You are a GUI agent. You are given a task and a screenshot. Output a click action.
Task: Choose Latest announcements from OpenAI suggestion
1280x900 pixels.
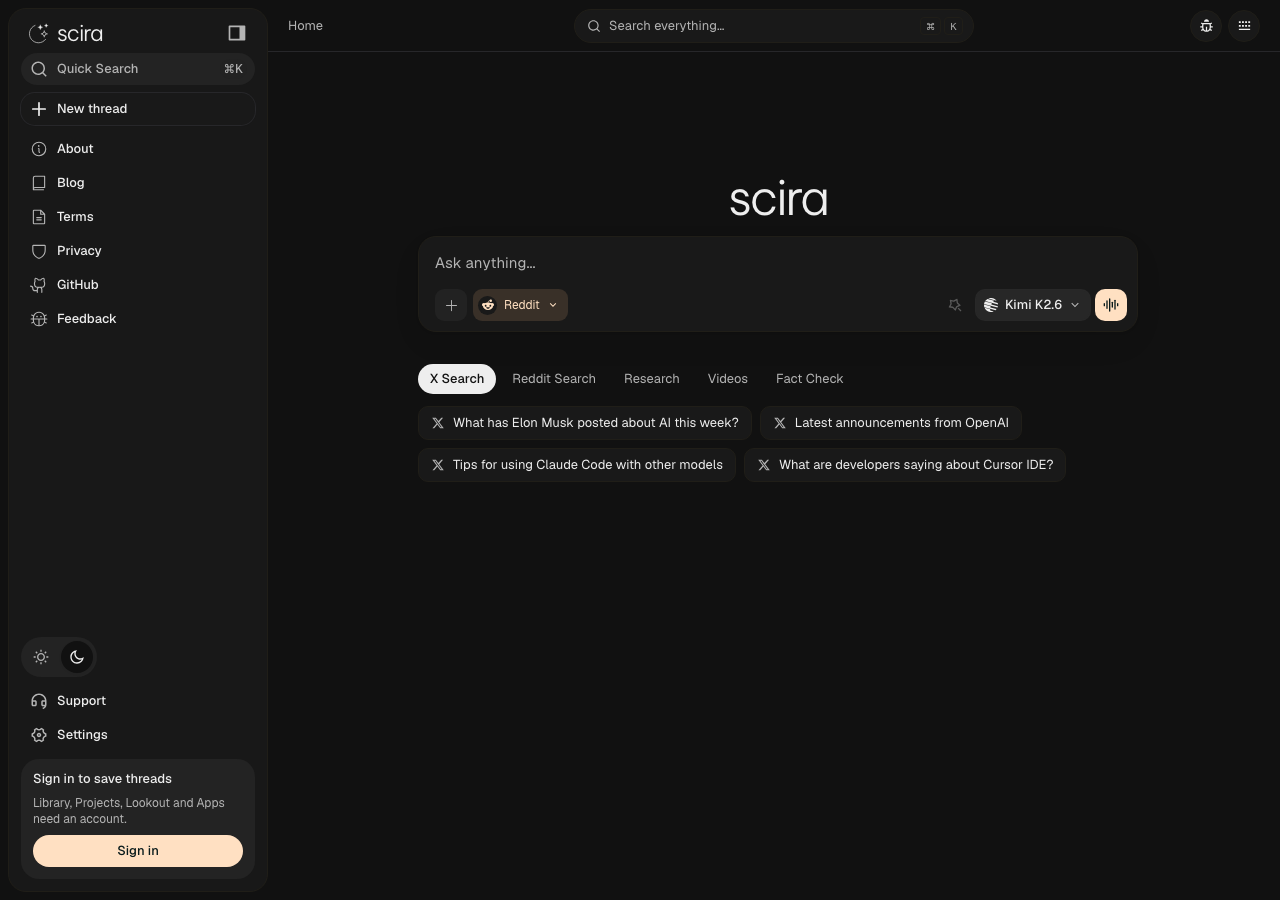click(891, 423)
